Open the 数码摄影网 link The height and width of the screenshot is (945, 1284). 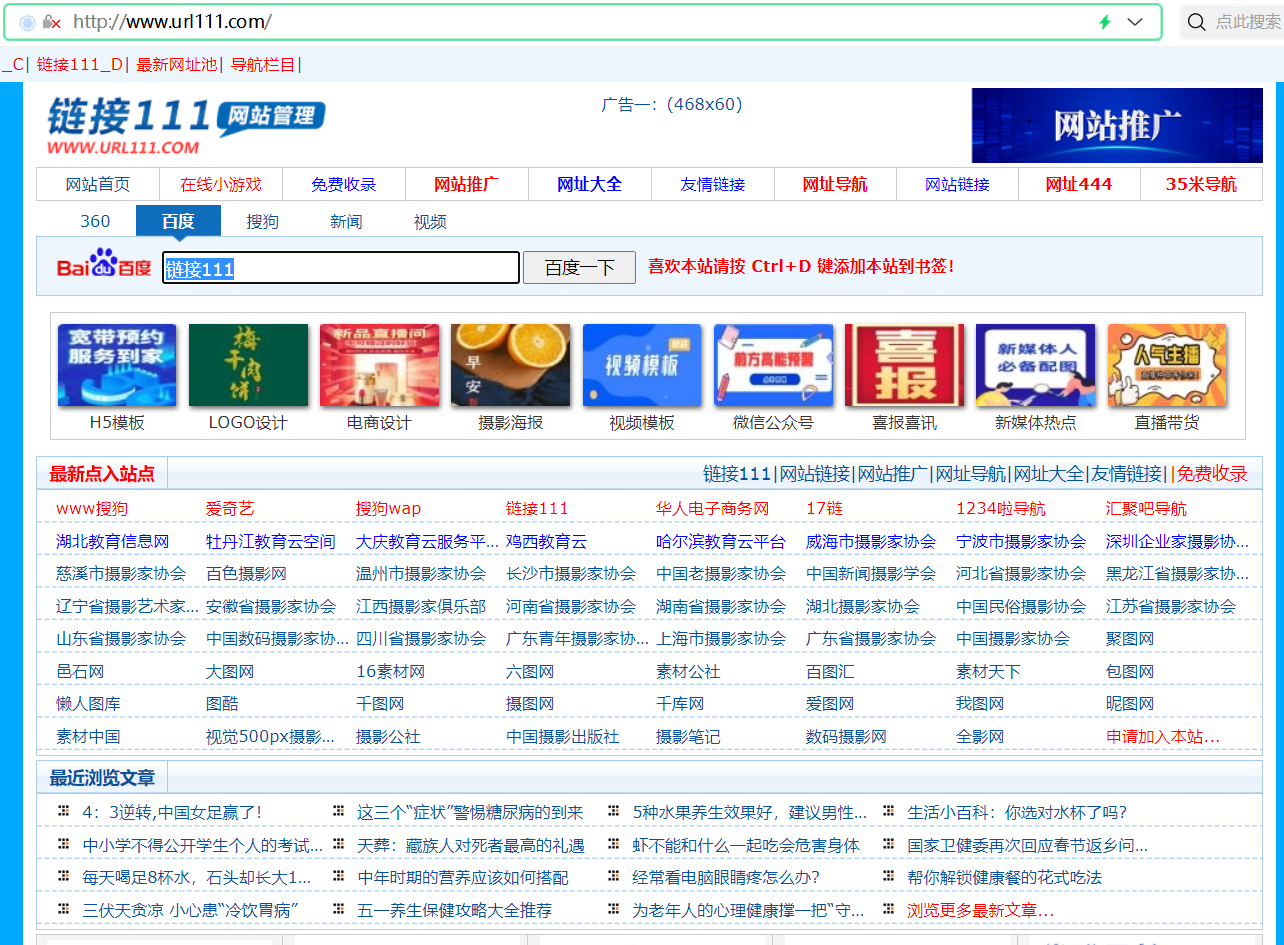point(846,736)
